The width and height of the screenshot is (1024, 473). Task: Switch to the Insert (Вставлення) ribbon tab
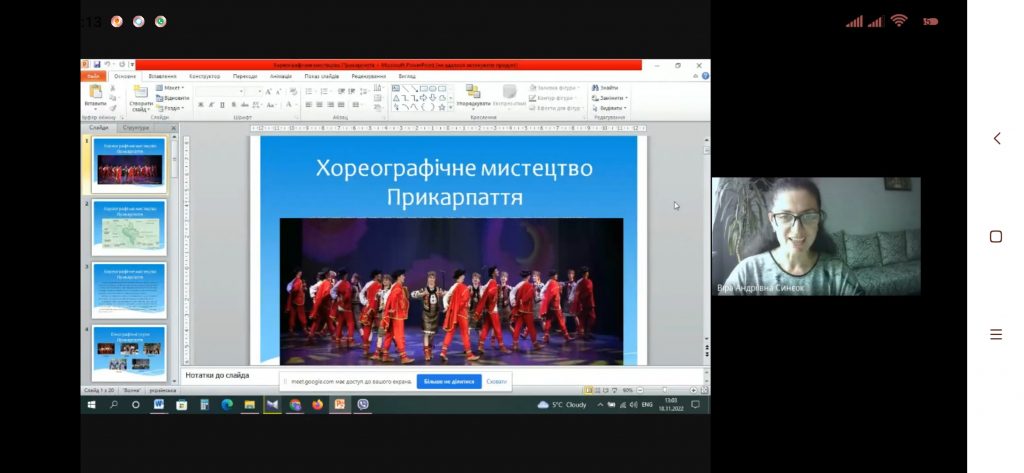pos(162,76)
